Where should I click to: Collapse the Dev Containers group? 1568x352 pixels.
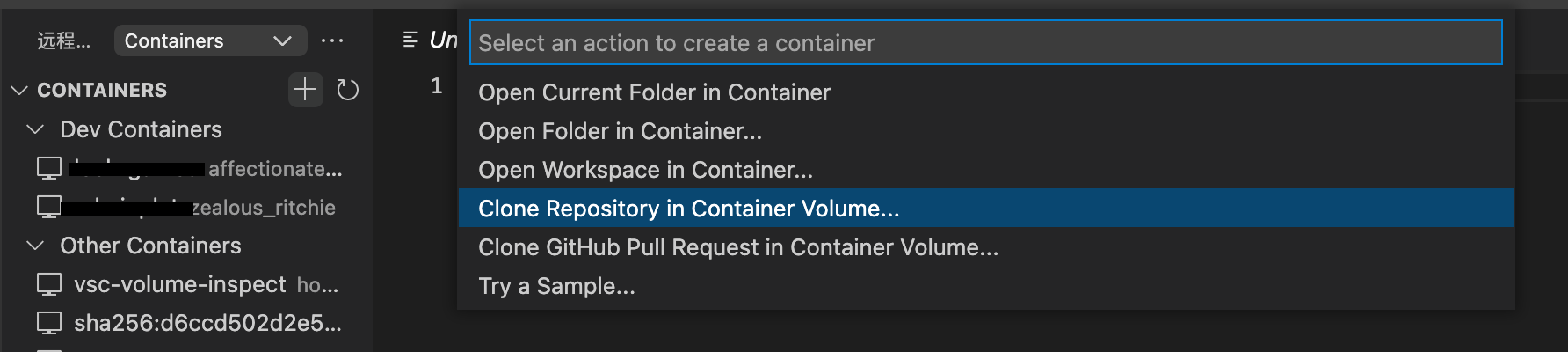(36, 129)
